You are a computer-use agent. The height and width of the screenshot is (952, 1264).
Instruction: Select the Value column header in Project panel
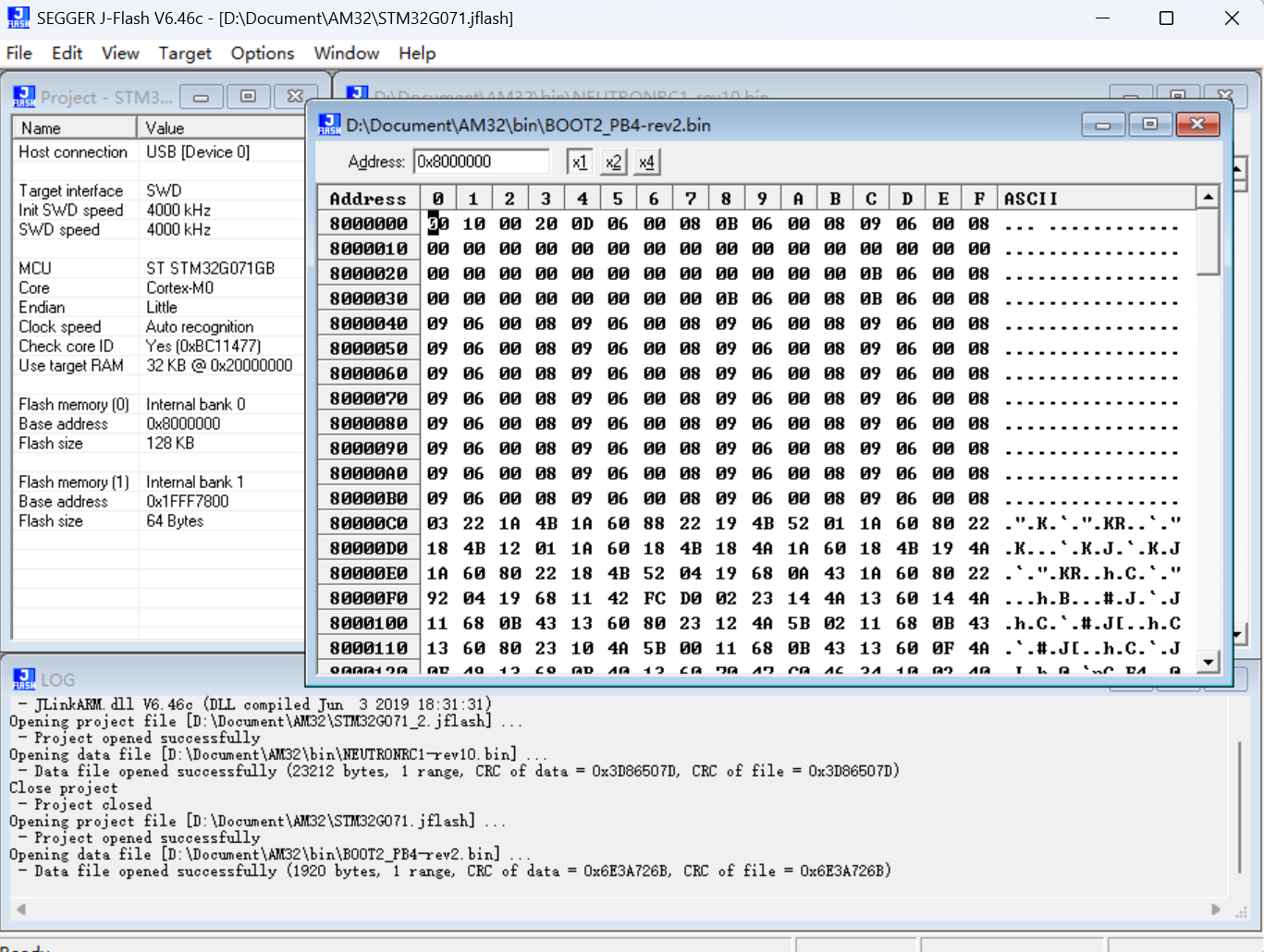coord(221,128)
